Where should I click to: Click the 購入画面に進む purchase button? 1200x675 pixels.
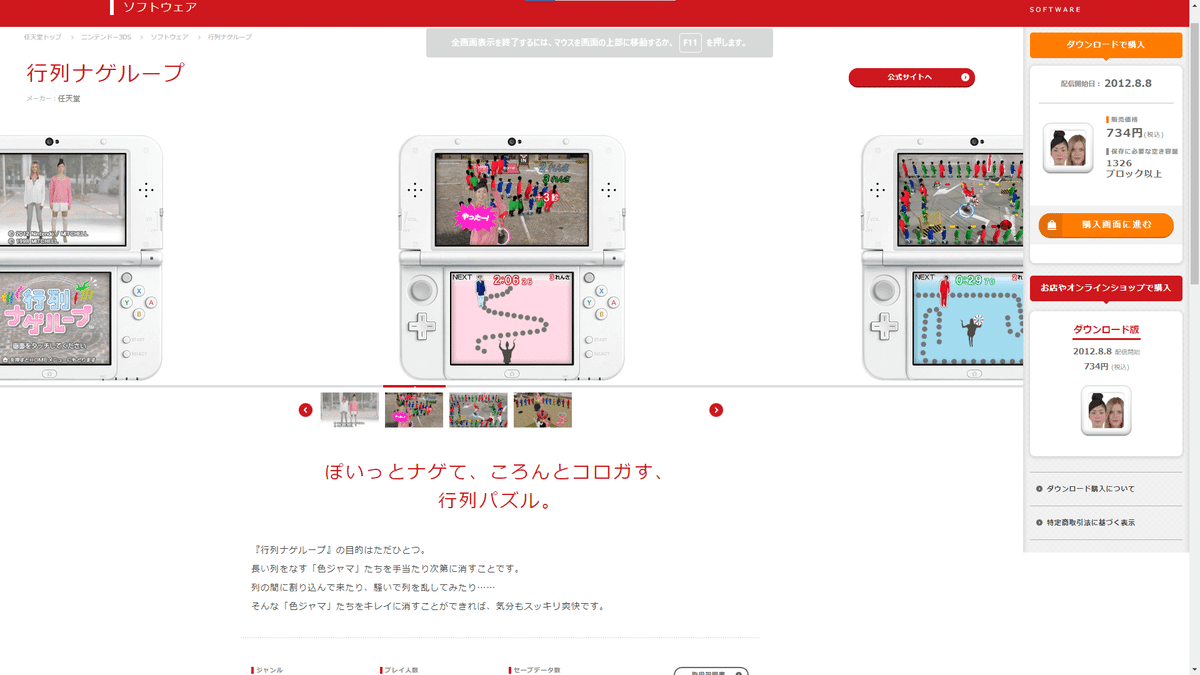pos(1106,225)
